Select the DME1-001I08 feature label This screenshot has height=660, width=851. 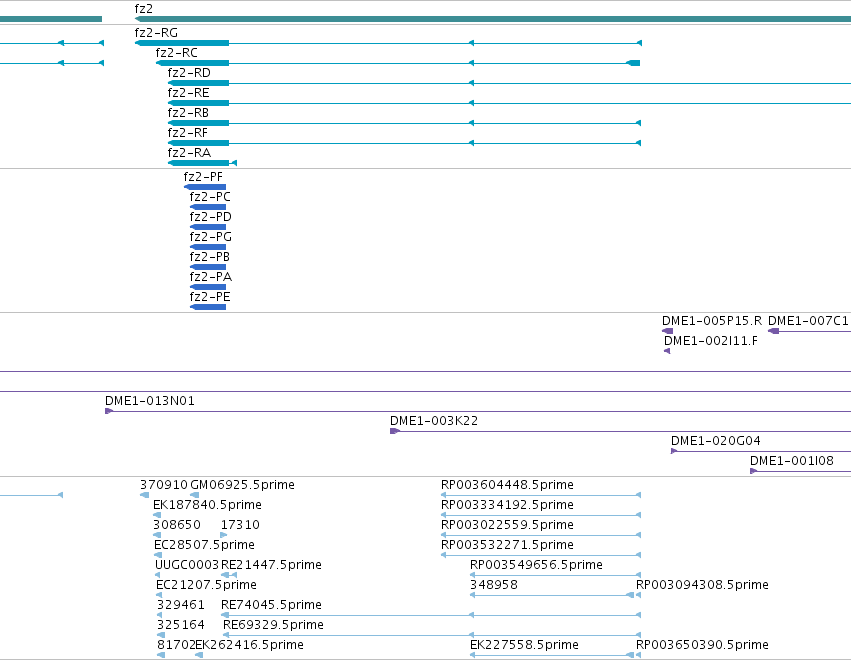click(792, 461)
